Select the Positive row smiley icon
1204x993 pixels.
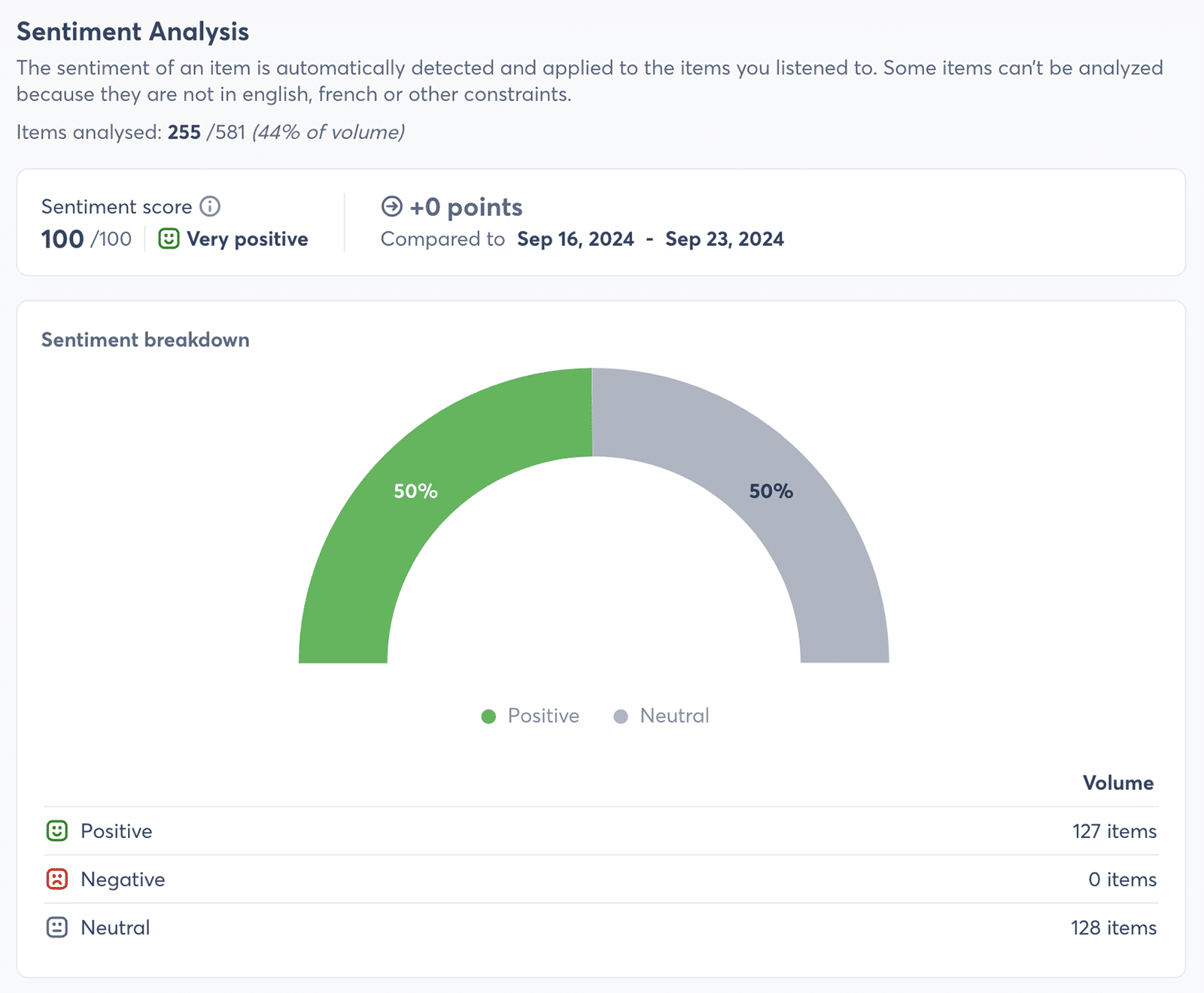(57, 831)
